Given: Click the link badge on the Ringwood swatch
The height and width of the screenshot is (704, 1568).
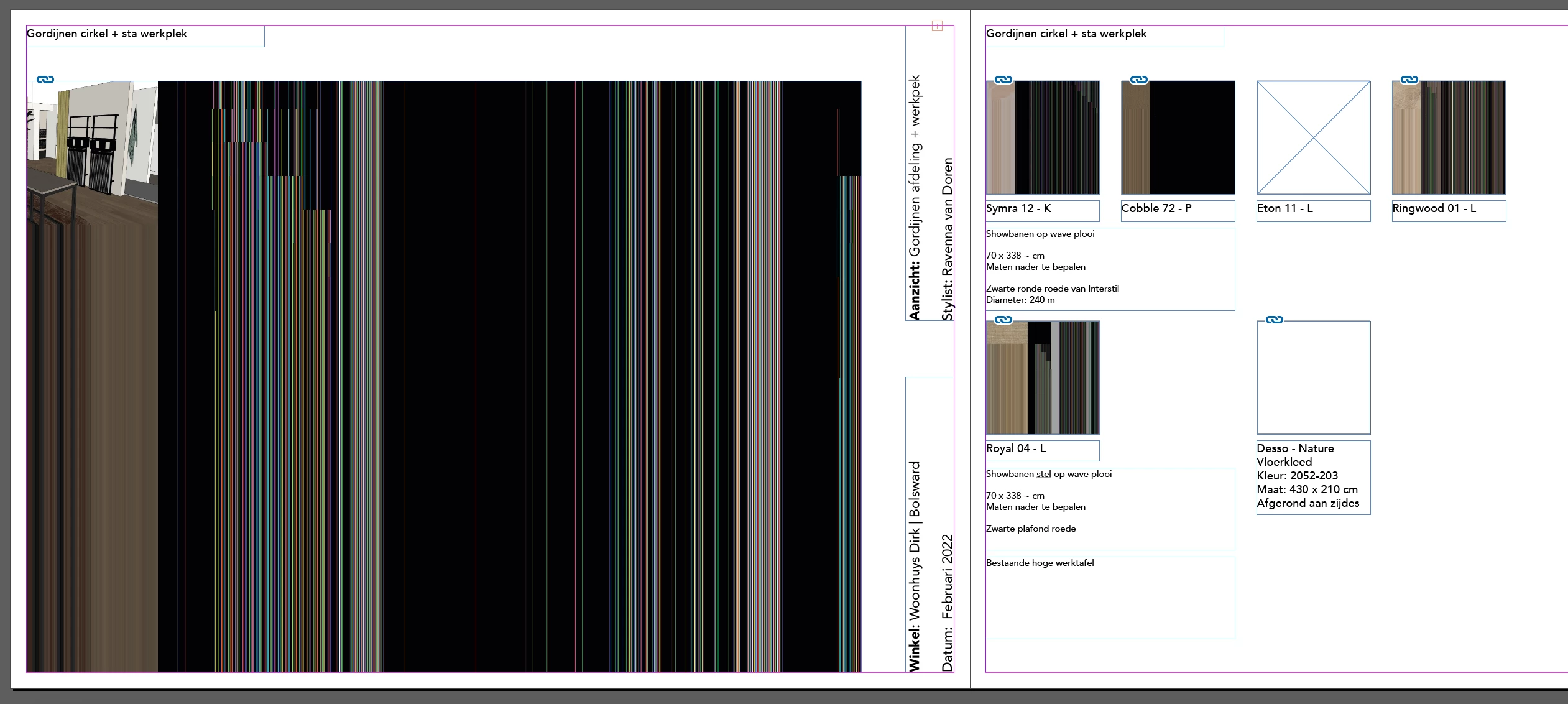Looking at the screenshot, I should (1409, 80).
